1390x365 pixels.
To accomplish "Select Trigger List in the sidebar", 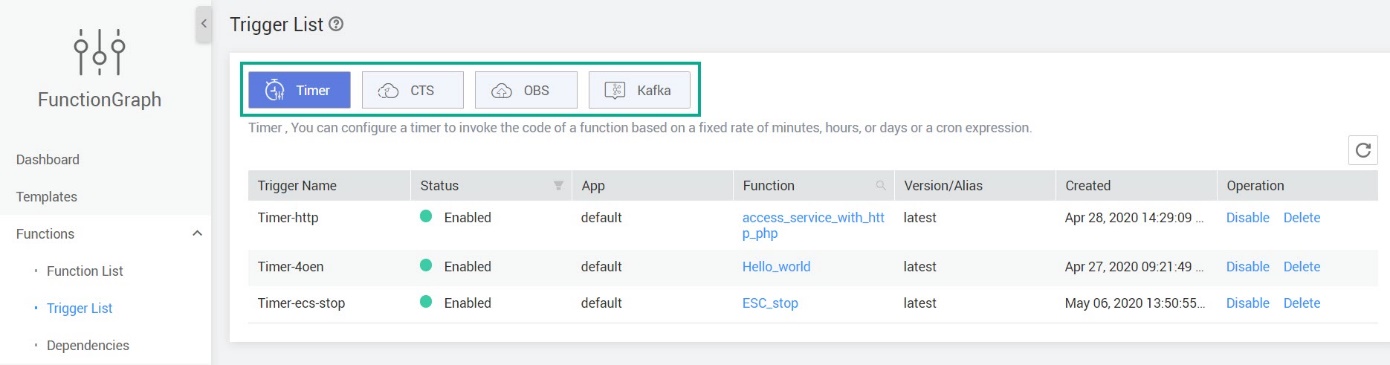I will click(x=80, y=308).
